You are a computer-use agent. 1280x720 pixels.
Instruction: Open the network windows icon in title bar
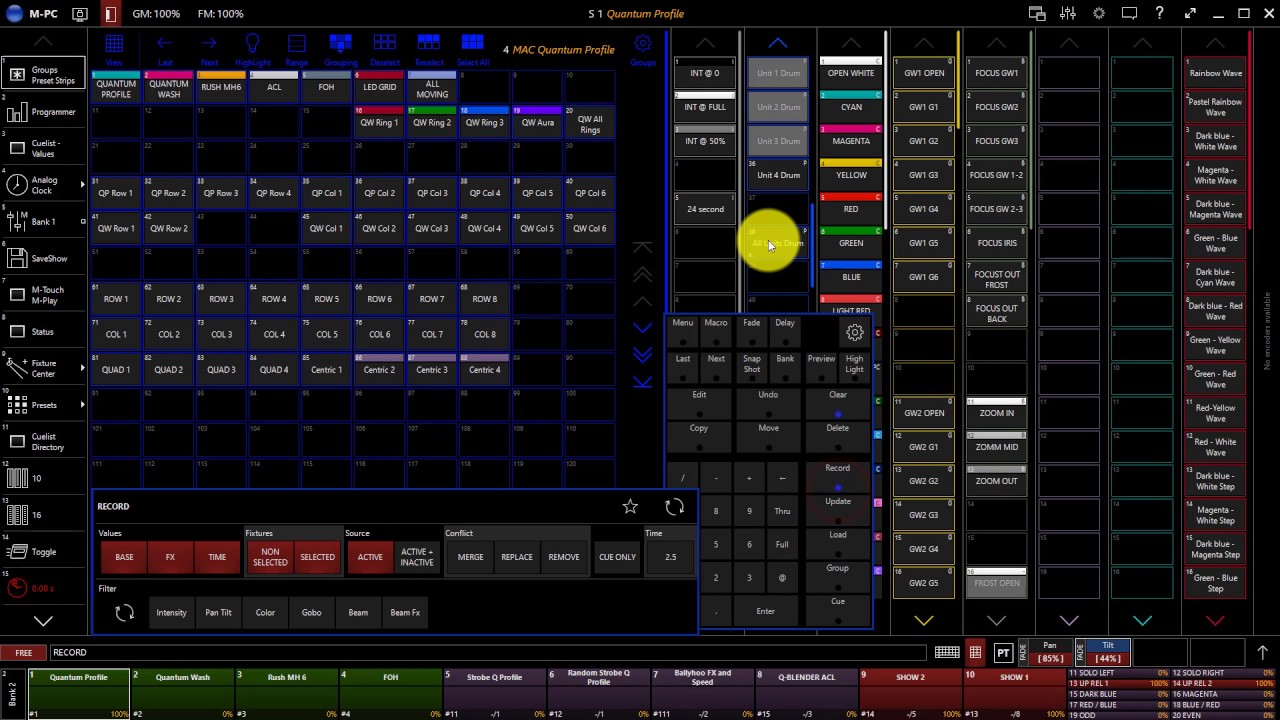tap(1037, 14)
